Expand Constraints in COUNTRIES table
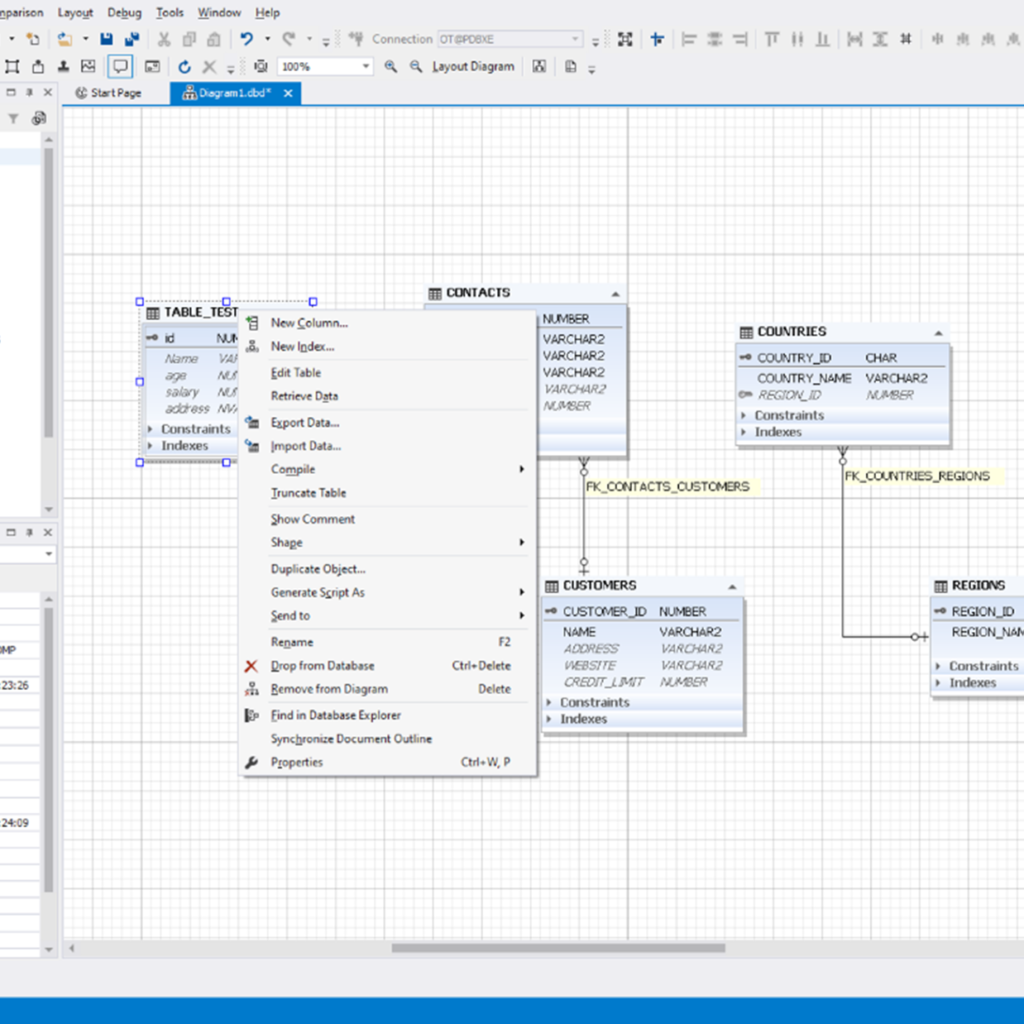Viewport: 1024px width, 1024px height. point(743,415)
